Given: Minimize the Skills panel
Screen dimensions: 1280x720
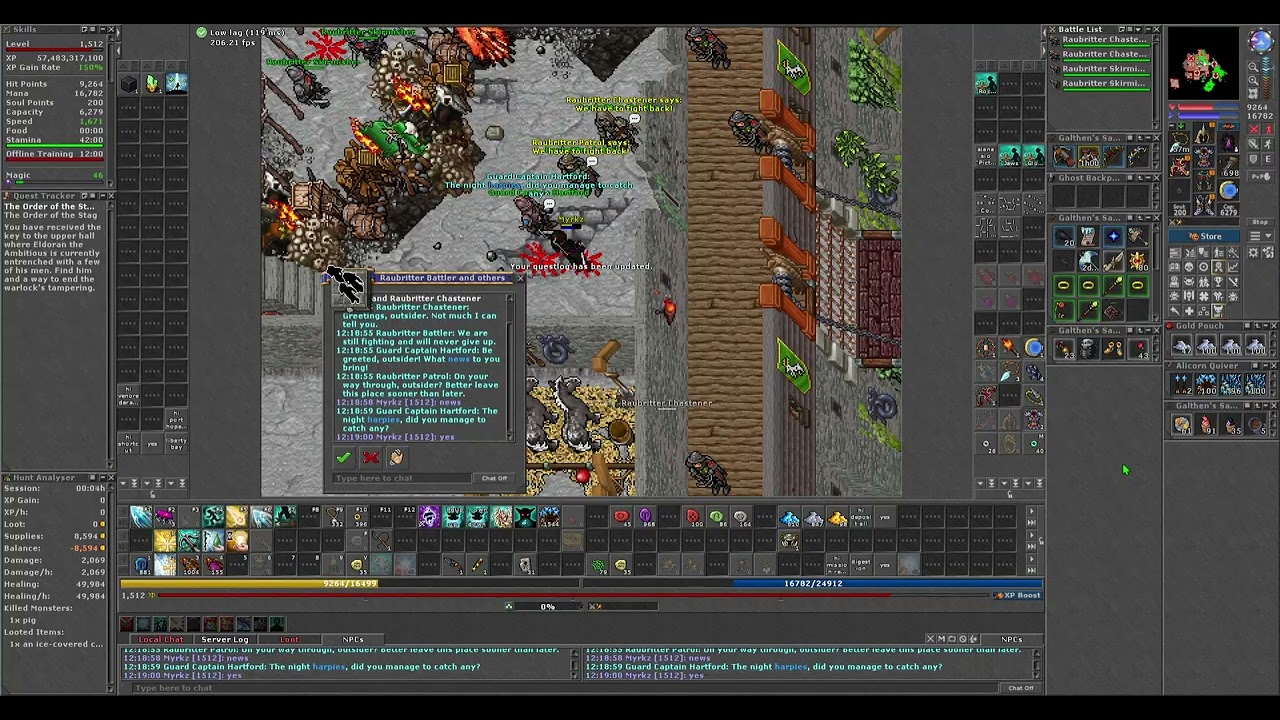Looking at the screenshot, I should pos(103,29).
